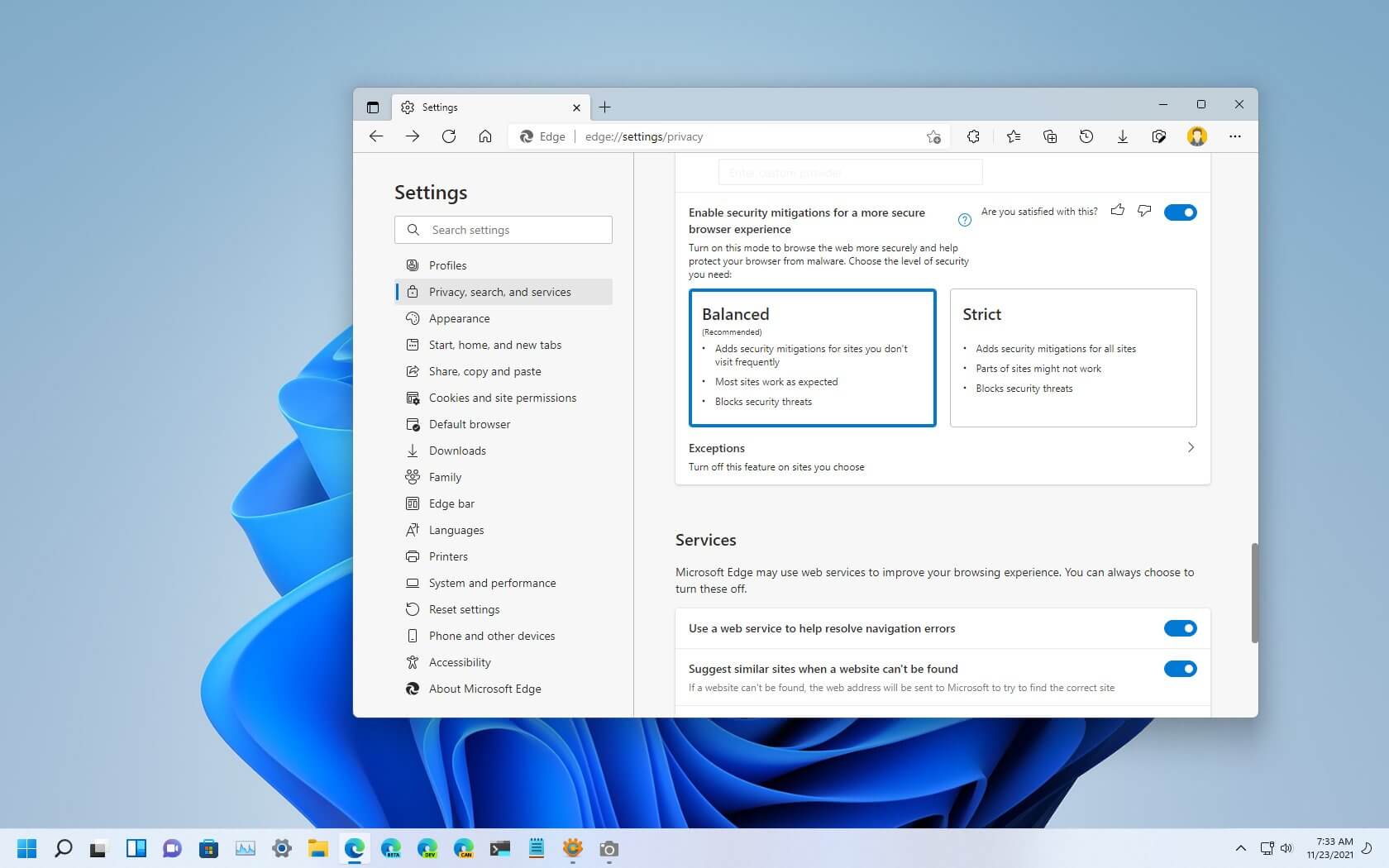
Task: Open the profile avatar
Action: click(1197, 136)
